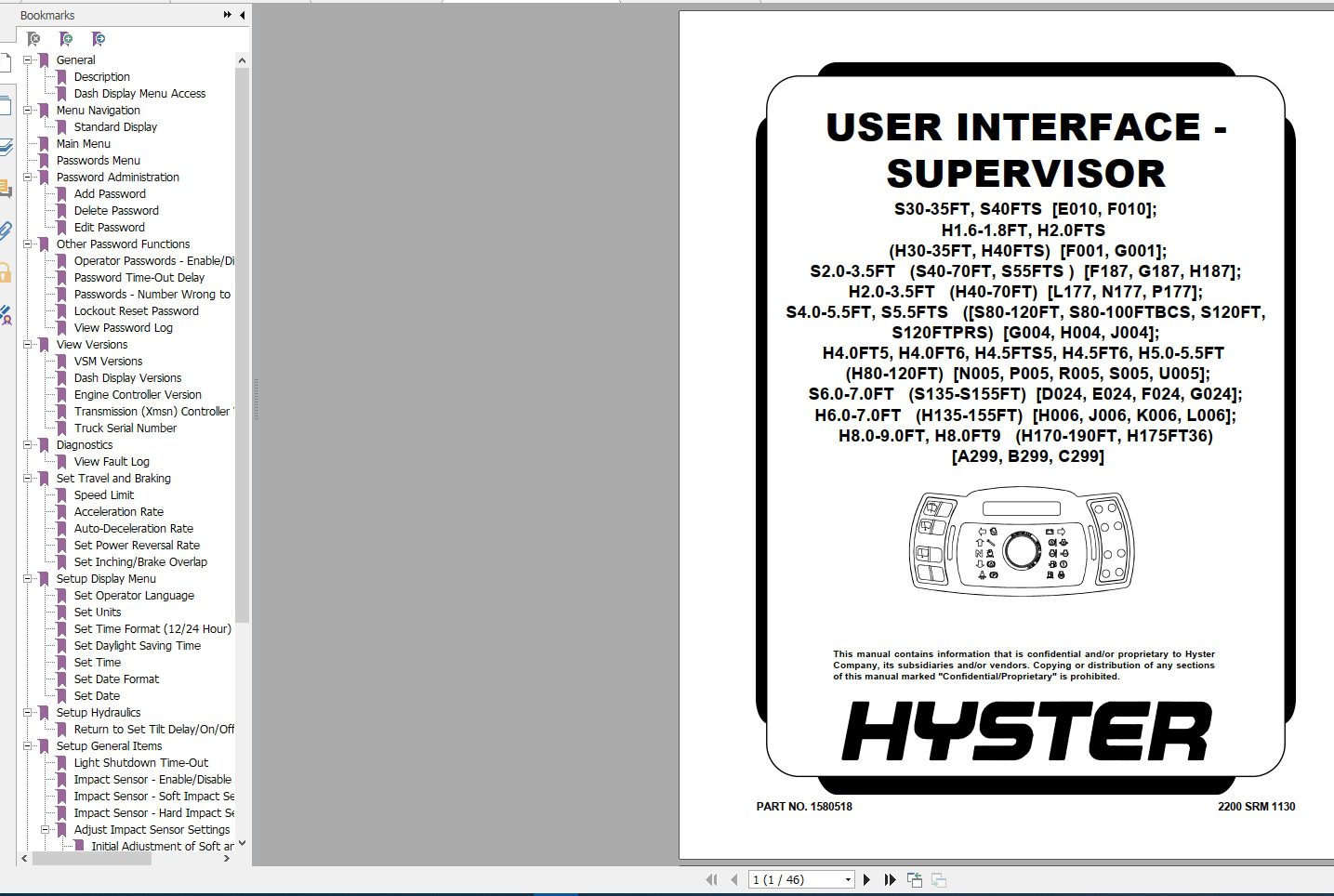
Task: Collapse the Setup Display Menu group
Action: (28, 579)
